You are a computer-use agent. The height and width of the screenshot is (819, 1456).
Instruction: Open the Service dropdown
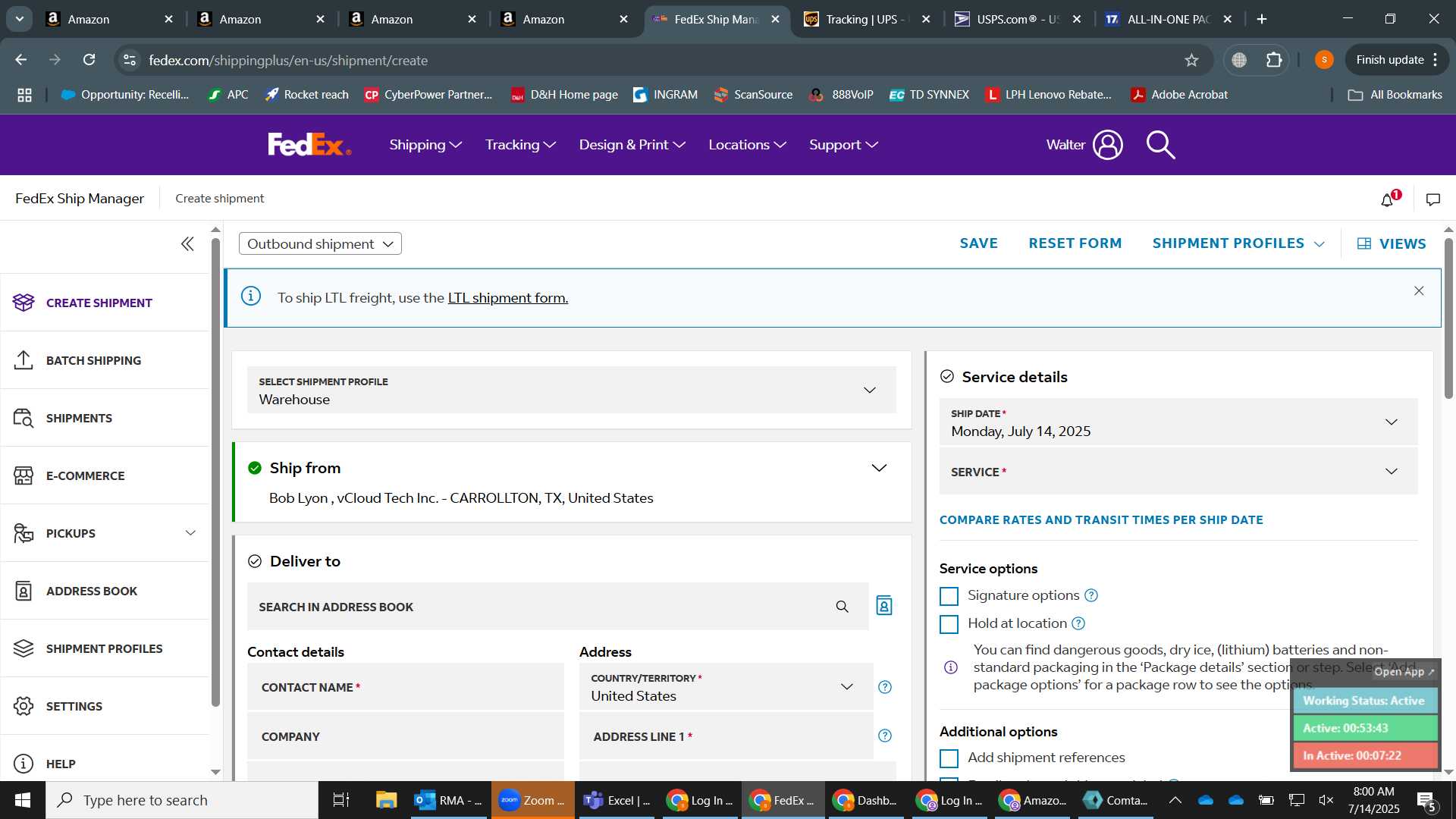(x=1178, y=472)
